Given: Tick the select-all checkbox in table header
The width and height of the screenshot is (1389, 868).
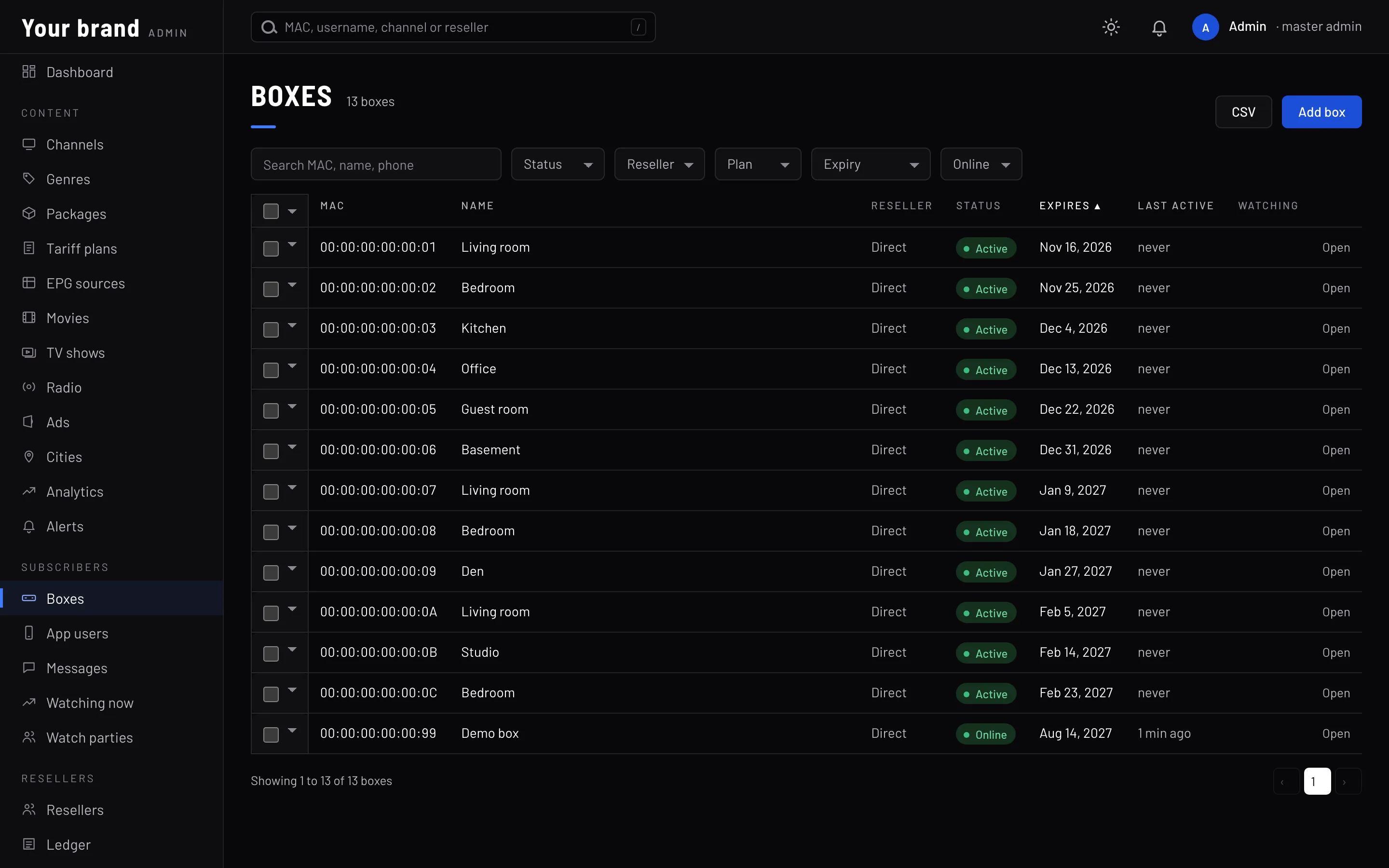Looking at the screenshot, I should click(271, 211).
